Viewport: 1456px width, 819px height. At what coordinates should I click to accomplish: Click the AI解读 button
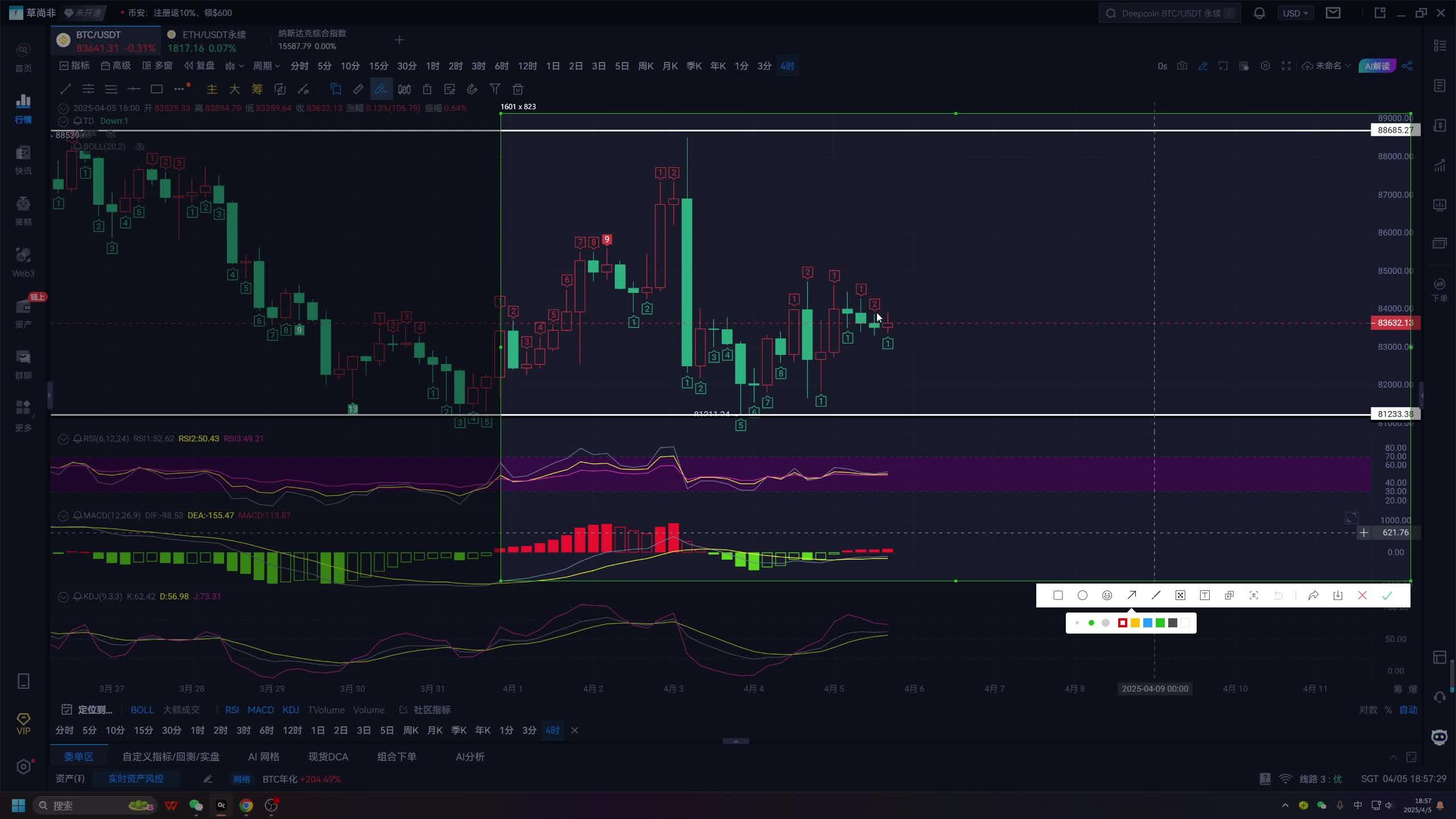click(1377, 66)
